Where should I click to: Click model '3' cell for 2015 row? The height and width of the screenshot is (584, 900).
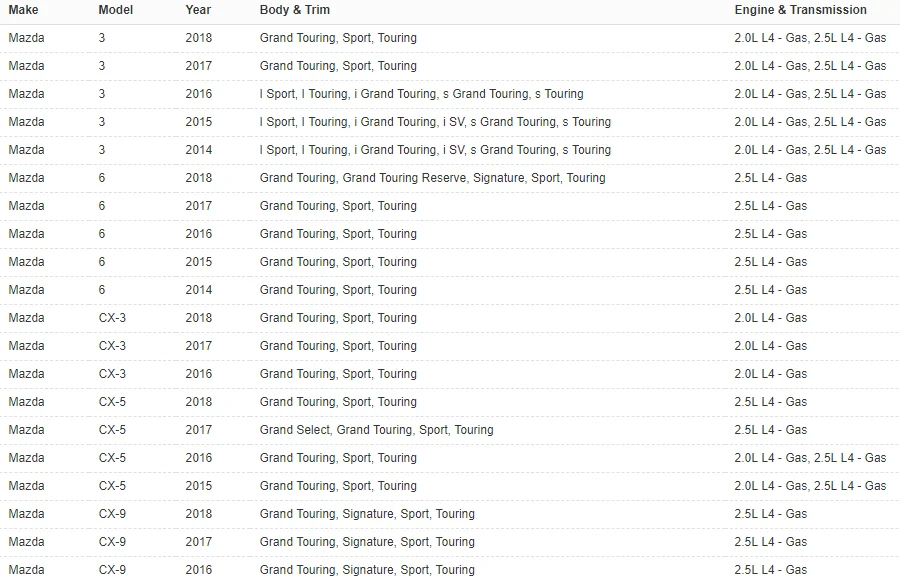pos(102,122)
